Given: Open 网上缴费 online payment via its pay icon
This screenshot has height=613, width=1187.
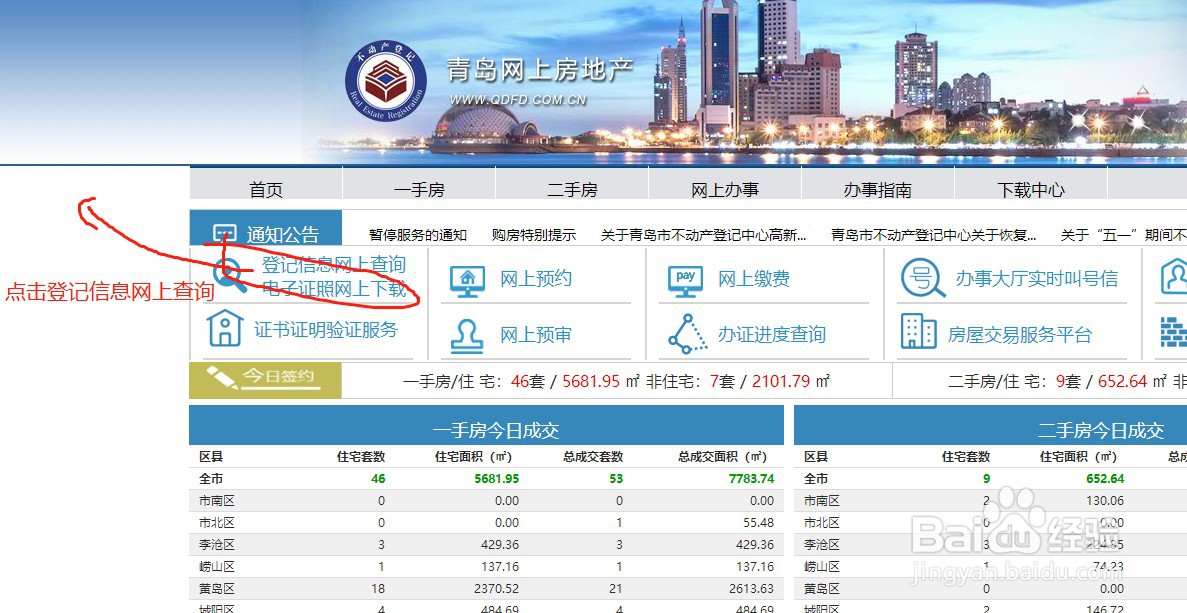Looking at the screenshot, I should click(685, 280).
